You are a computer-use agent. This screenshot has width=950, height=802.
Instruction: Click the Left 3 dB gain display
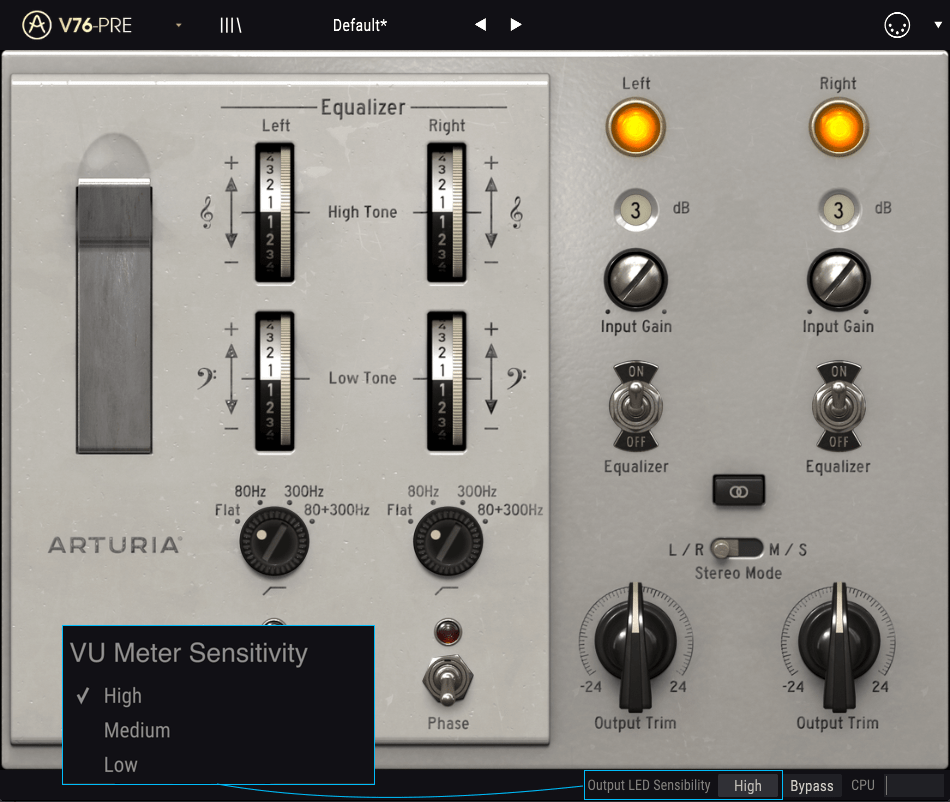(636, 210)
